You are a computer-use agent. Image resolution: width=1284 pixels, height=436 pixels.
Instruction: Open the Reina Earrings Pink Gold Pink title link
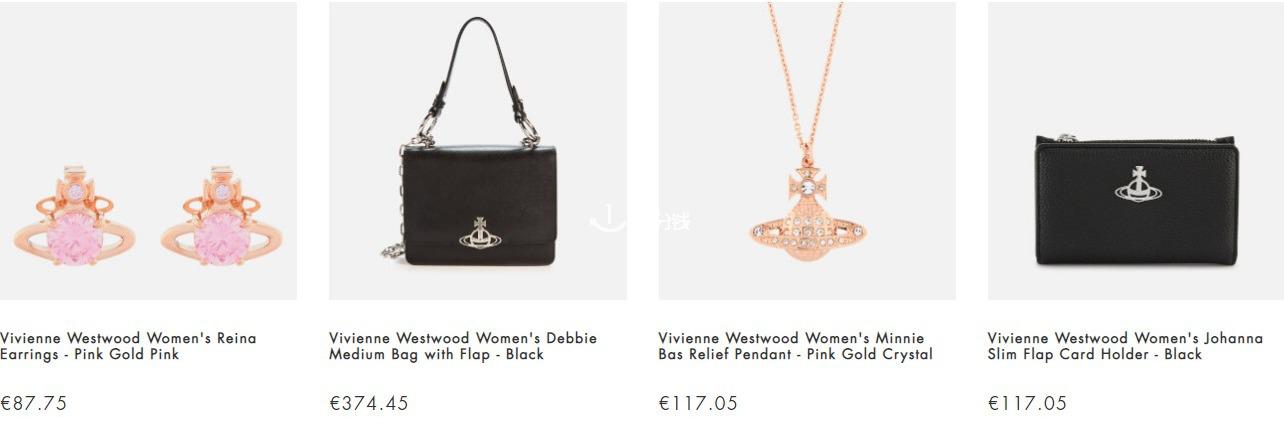[x=128, y=346]
